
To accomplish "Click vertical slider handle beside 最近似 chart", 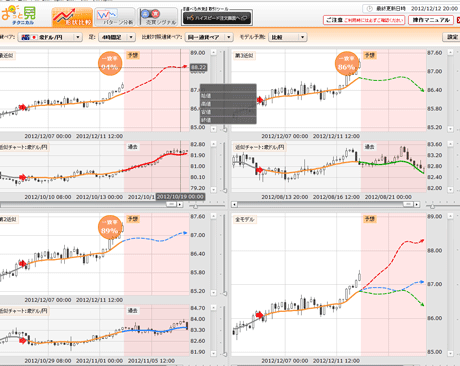I will (x=225, y=129).
